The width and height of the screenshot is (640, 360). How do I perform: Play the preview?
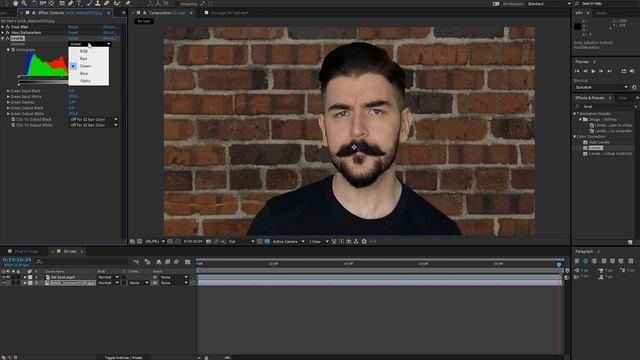click(x=593, y=71)
